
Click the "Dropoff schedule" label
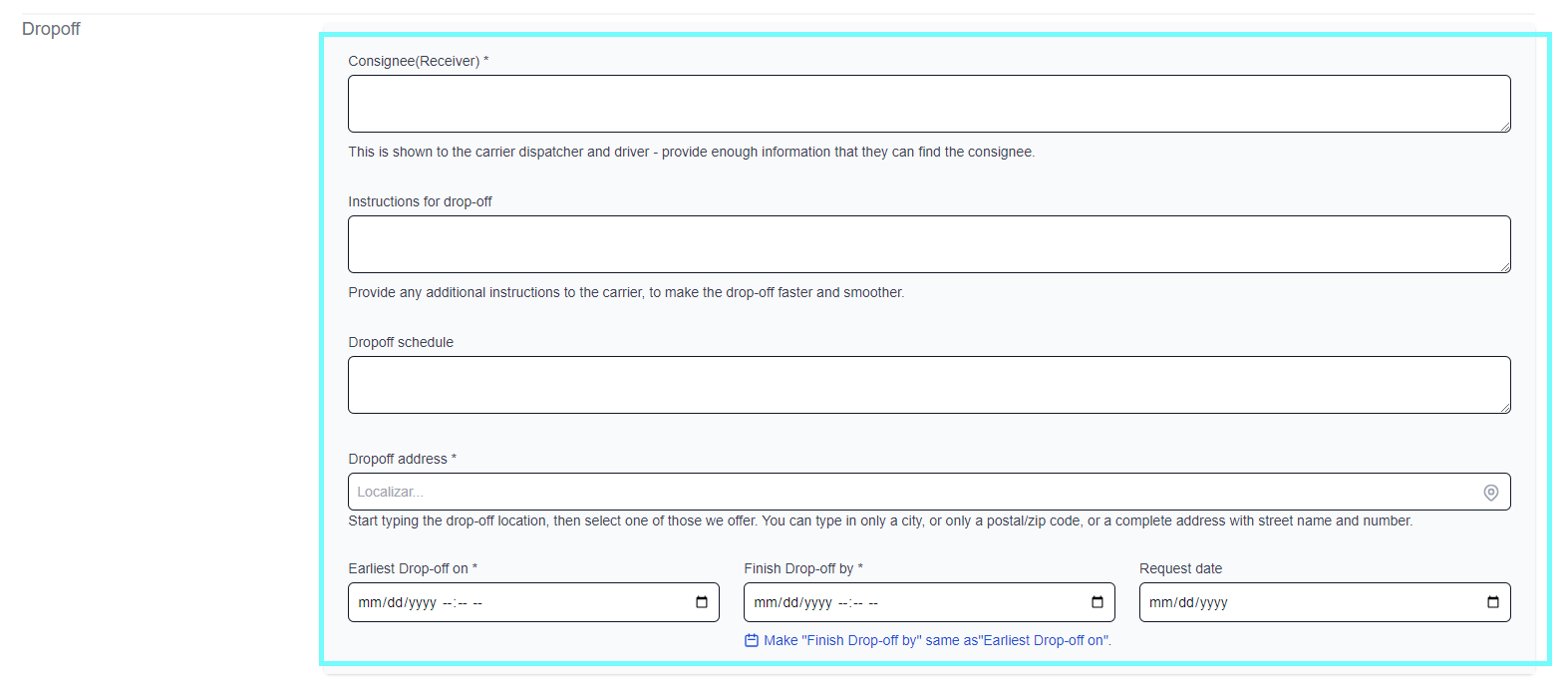(401, 342)
